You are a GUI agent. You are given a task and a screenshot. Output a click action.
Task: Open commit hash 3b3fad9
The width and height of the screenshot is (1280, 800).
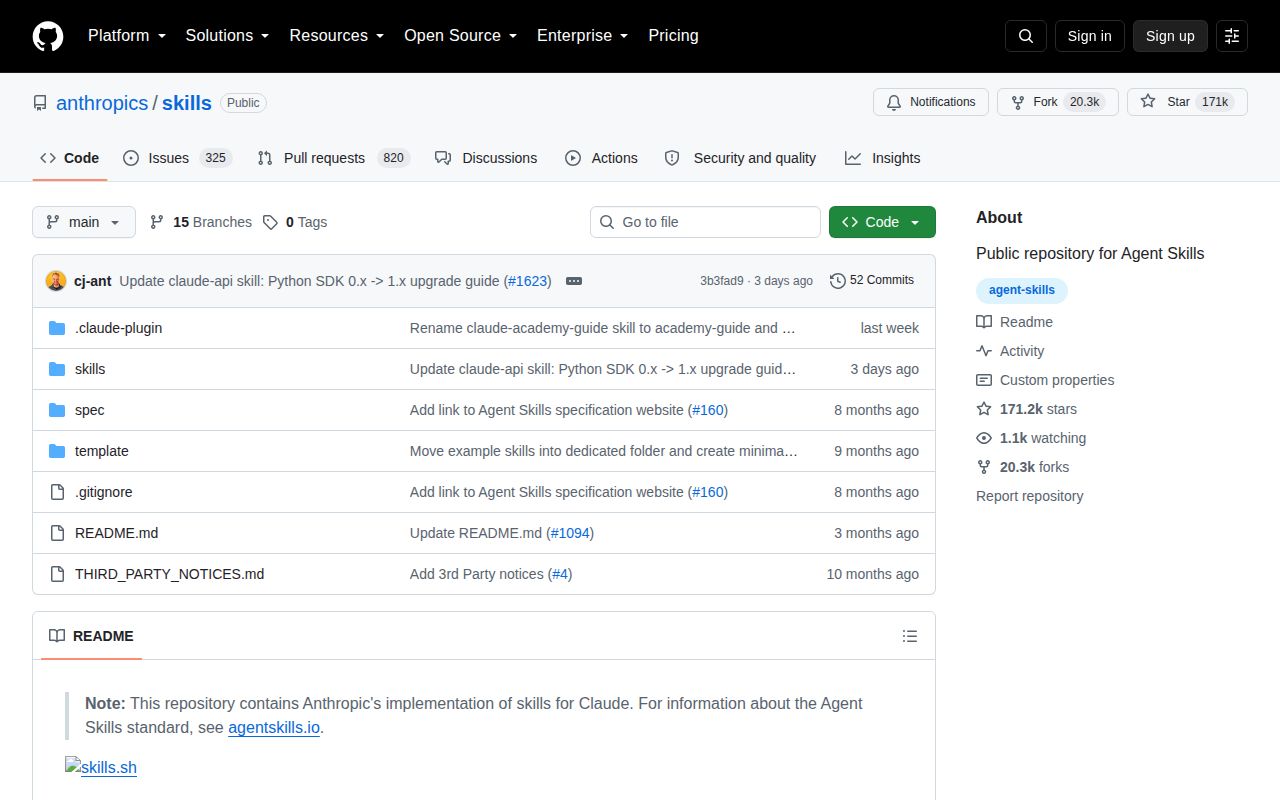[722, 281]
